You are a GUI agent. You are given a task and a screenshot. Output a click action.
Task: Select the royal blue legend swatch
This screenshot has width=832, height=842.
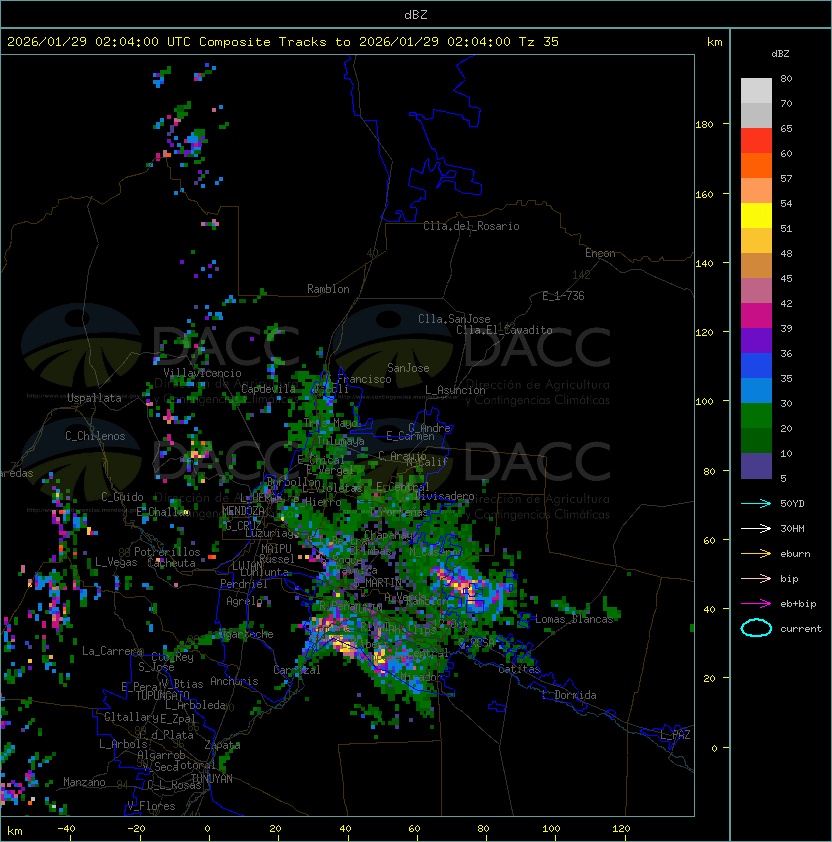pyautogui.click(x=756, y=366)
